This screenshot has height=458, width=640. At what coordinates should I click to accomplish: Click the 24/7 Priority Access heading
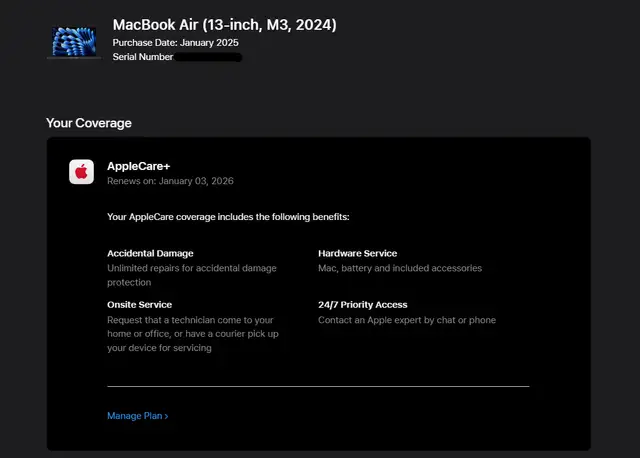[x=363, y=305]
